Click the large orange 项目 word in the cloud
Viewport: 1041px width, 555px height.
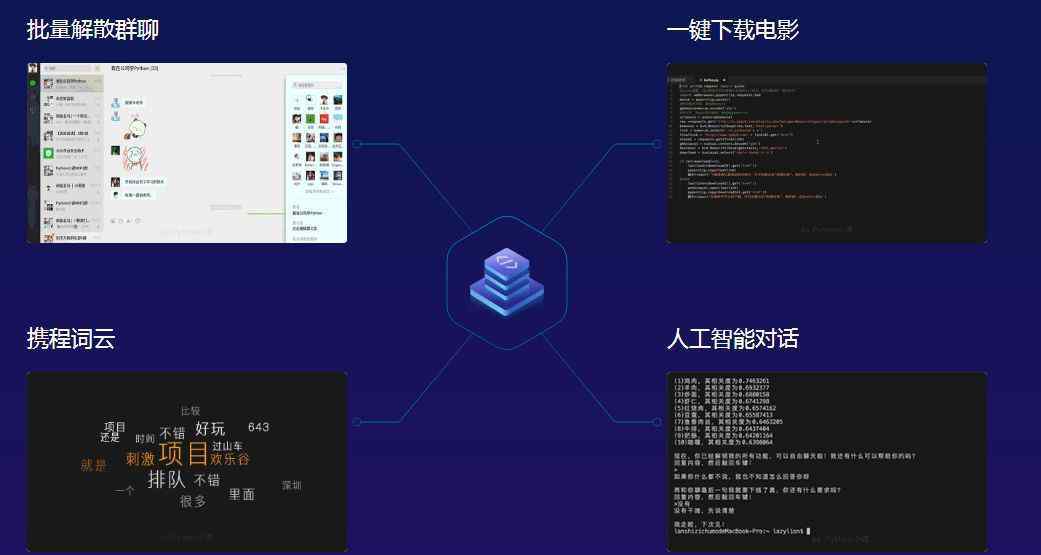[x=183, y=455]
